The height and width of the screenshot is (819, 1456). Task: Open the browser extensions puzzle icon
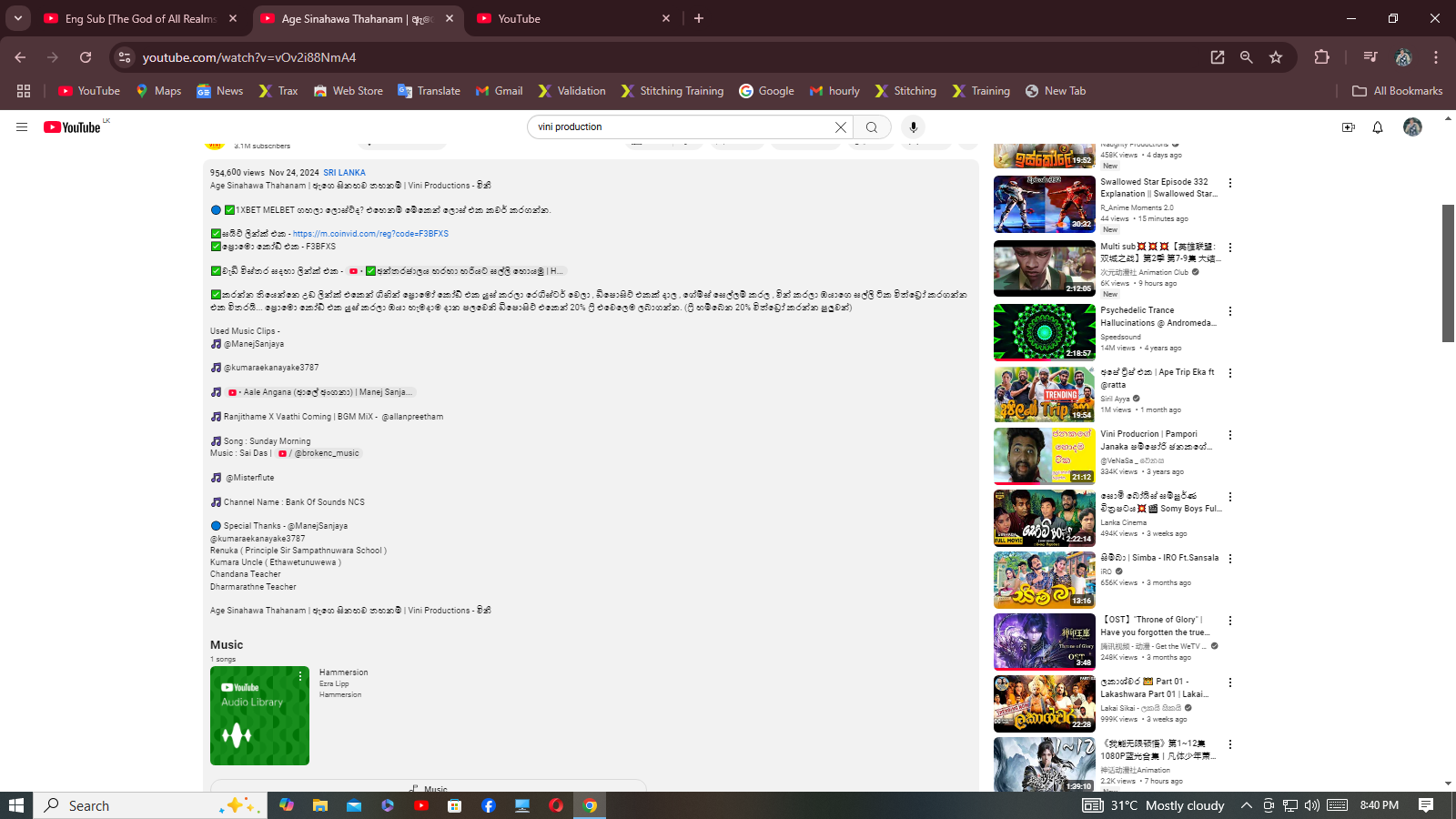(1322, 57)
